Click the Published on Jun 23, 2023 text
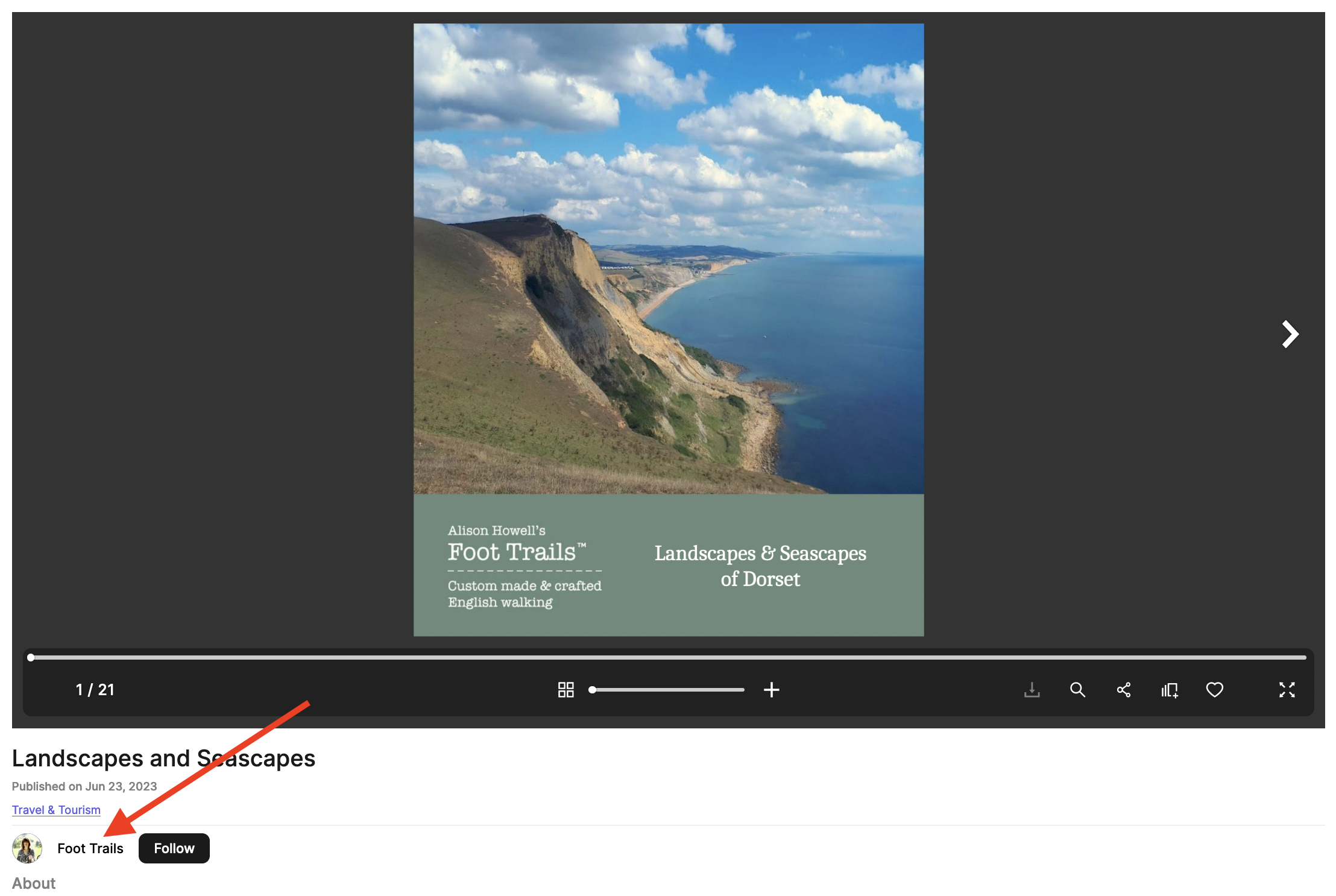 (84, 786)
